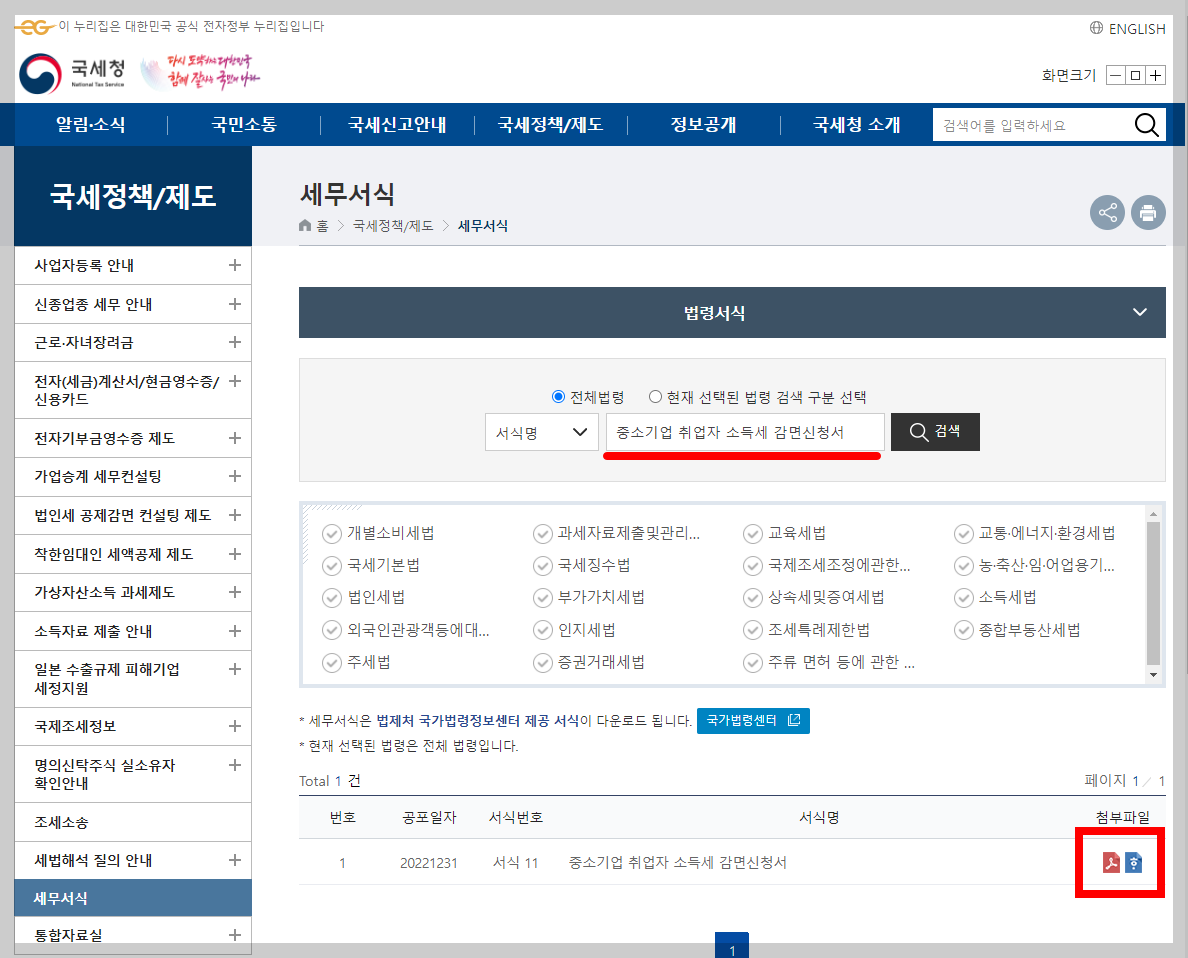Check the 개별소비세법 law option
Screen dimensions: 1188x958
332,534
